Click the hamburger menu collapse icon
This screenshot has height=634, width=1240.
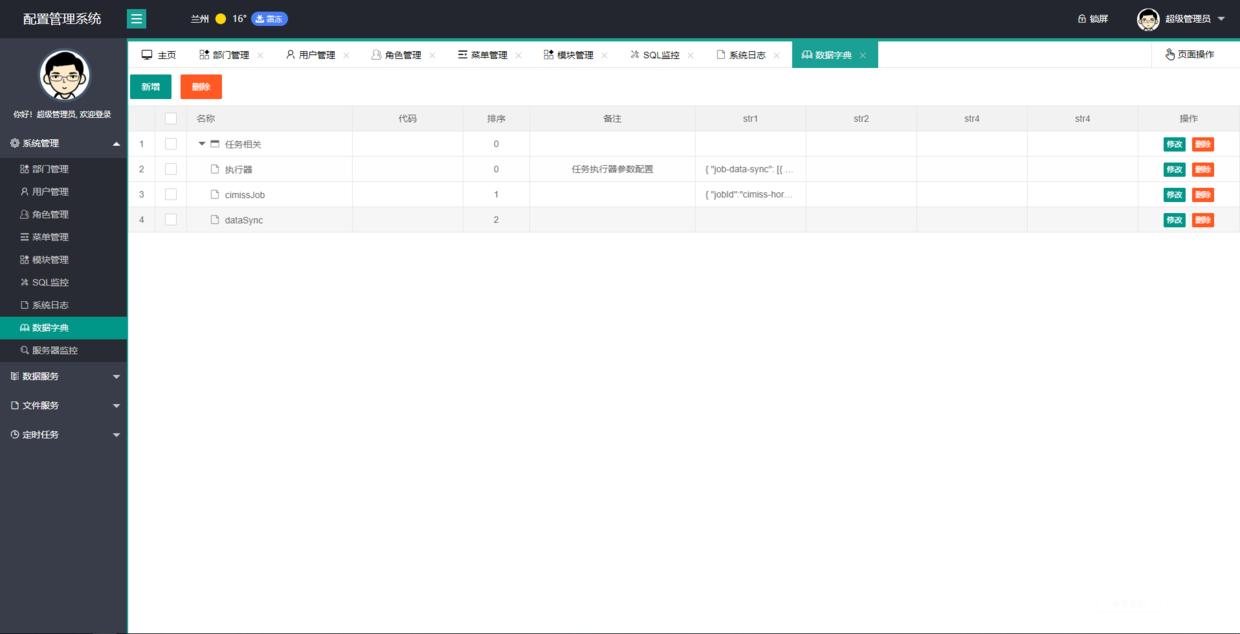pyautogui.click(x=137, y=19)
